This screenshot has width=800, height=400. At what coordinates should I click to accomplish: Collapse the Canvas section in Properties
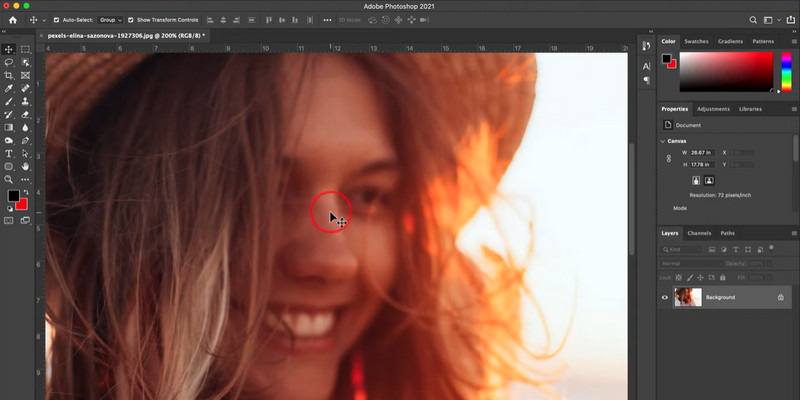click(663, 141)
